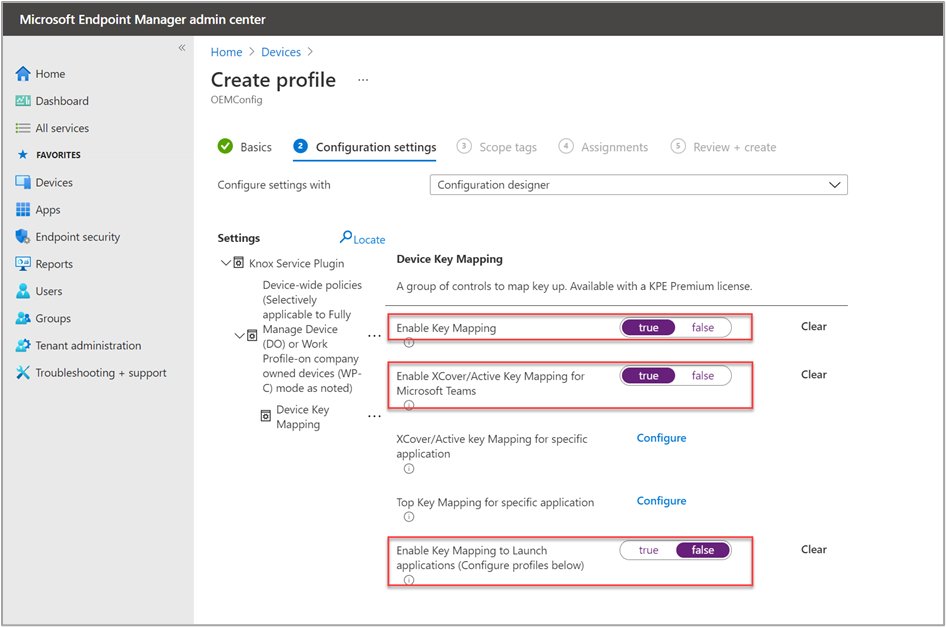This screenshot has width=946, height=627.
Task: Select Knox Service Plugin tree label
Action: pos(296,263)
